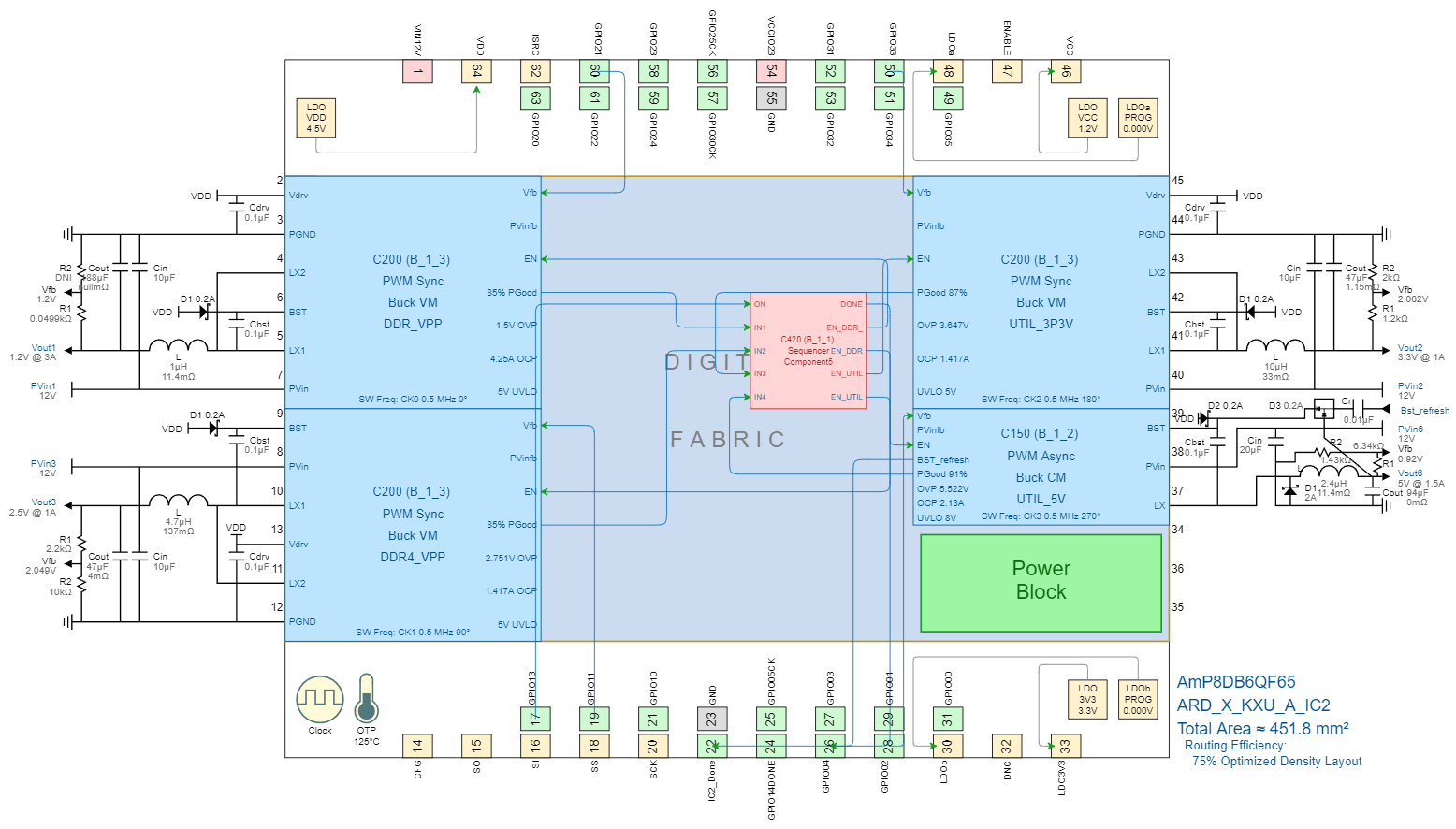This screenshot has width=1456, height=829.
Task: Open the C420 Sequencer component block
Action: coord(808,351)
